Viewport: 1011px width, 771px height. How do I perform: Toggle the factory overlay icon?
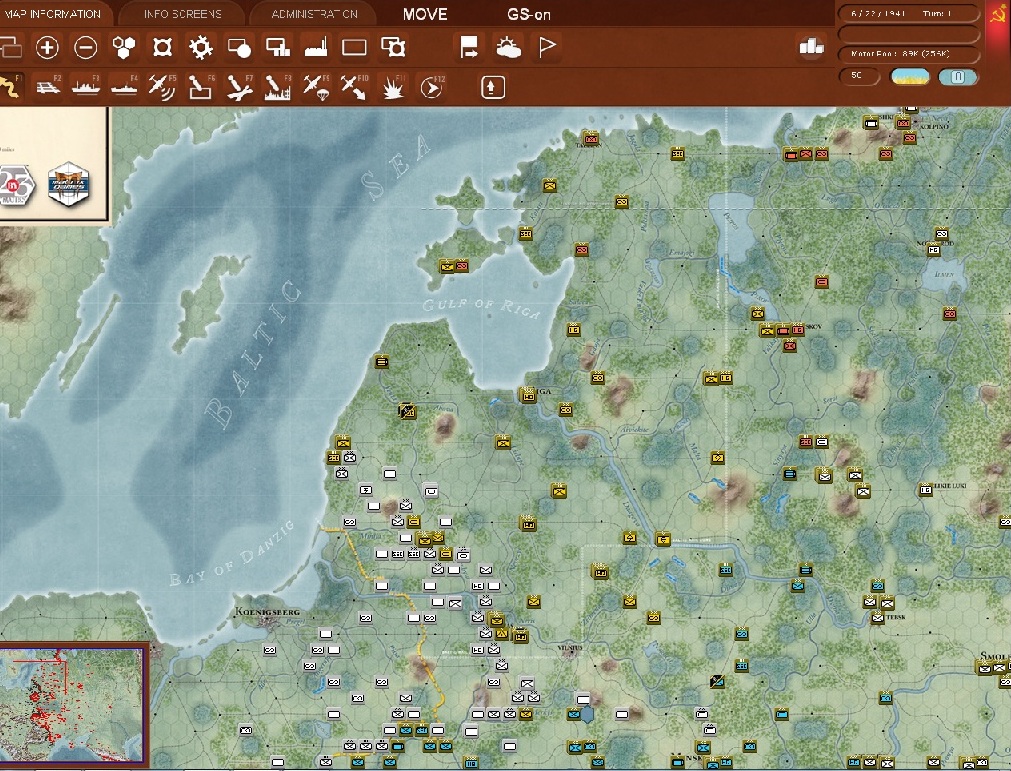click(x=316, y=48)
